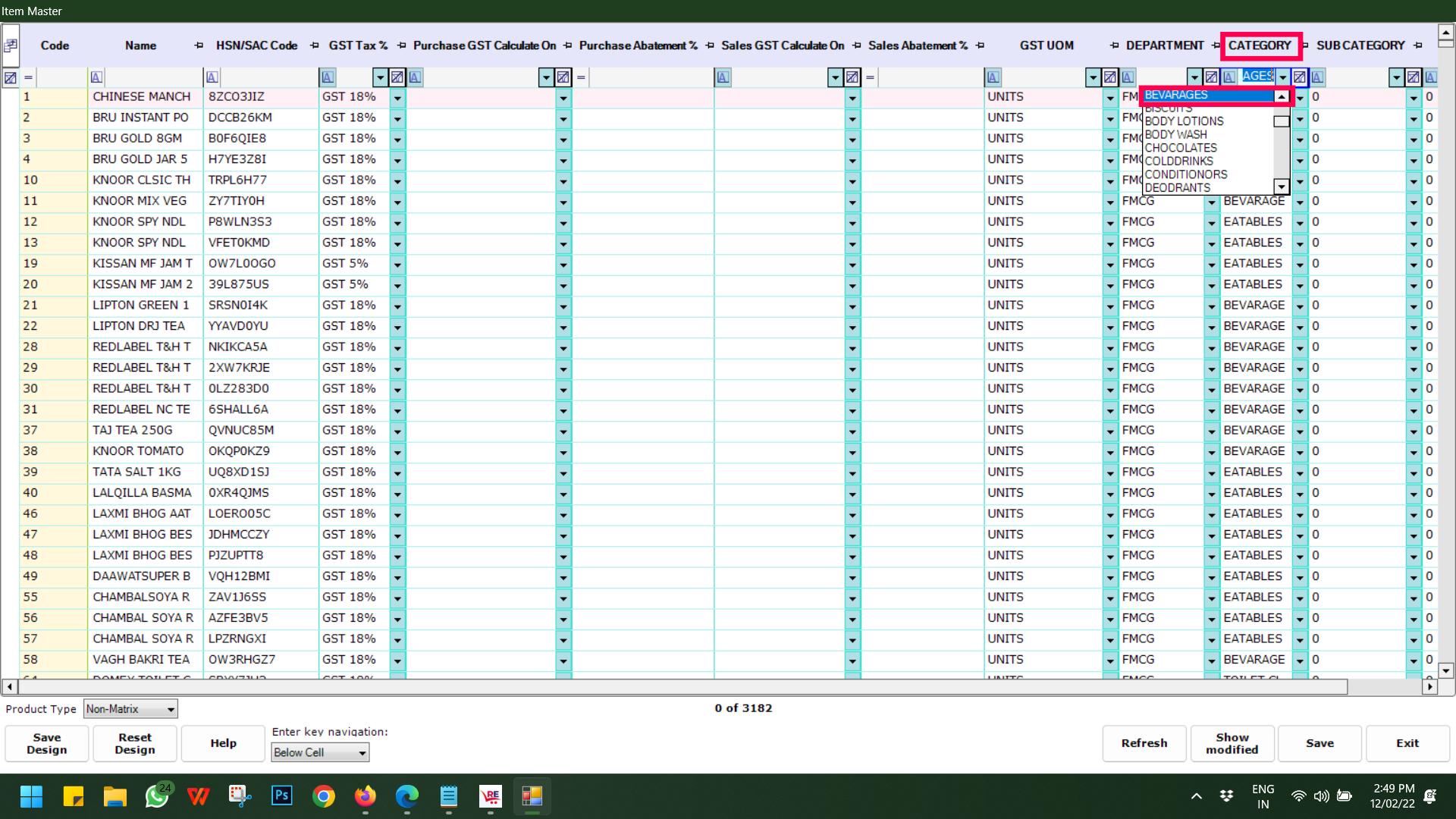Open Photoshop from the taskbar

coord(281,795)
